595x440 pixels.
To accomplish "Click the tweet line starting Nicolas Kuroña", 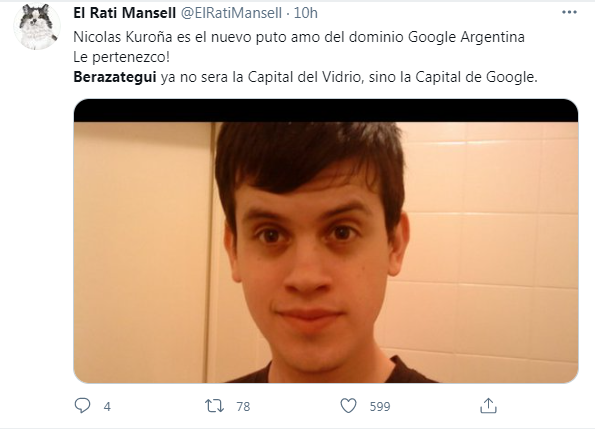I will click(299, 37).
